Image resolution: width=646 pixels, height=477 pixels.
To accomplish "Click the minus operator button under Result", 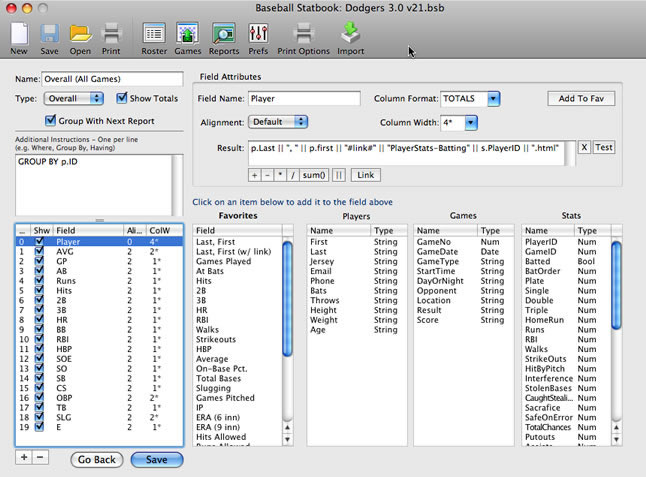I will point(267,175).
